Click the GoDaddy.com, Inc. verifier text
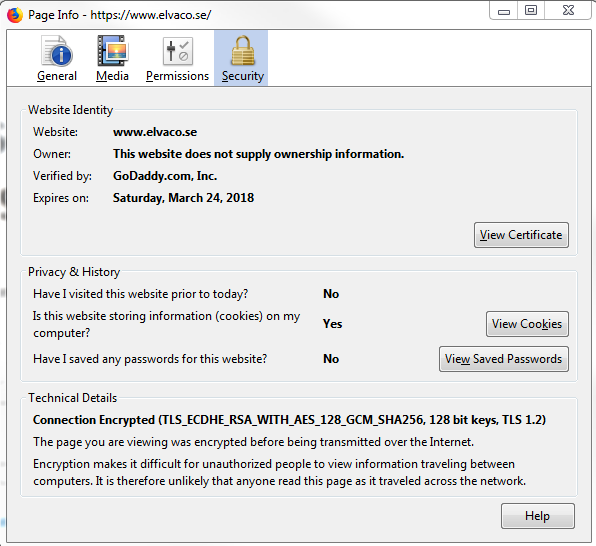Viewport: 596px width, 546px height. tap(165, 176)
